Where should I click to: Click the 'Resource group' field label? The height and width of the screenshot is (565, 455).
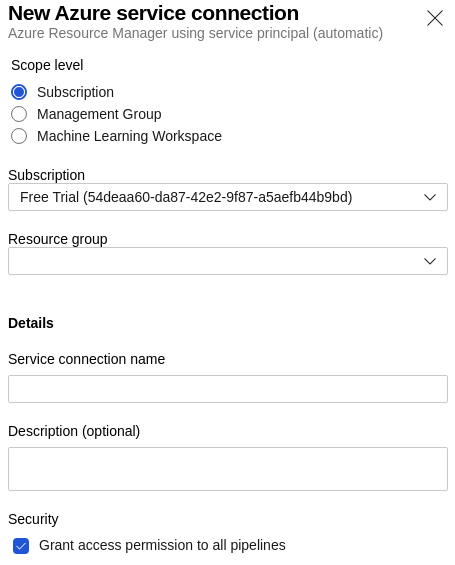58,239
